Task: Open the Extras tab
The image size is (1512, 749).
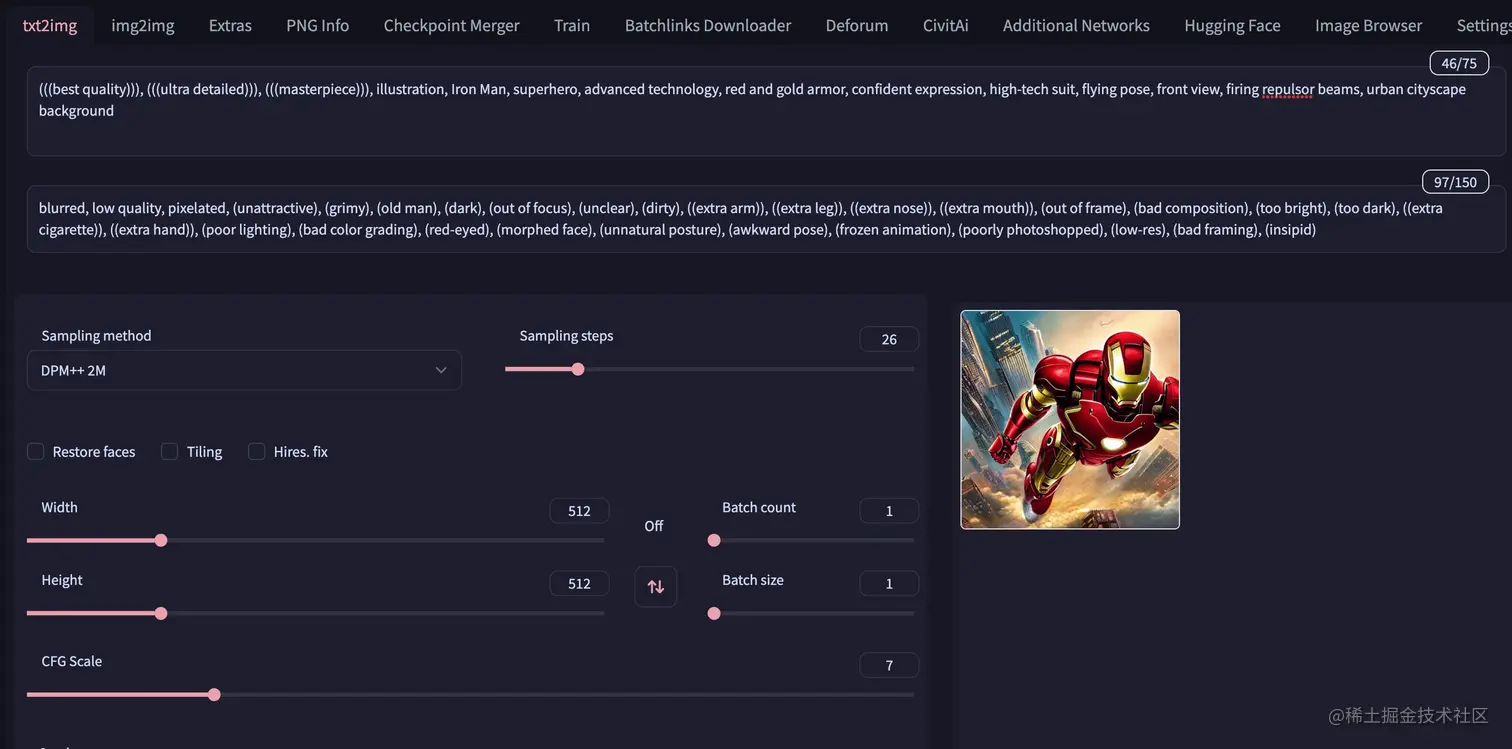Action: (230, 25)
